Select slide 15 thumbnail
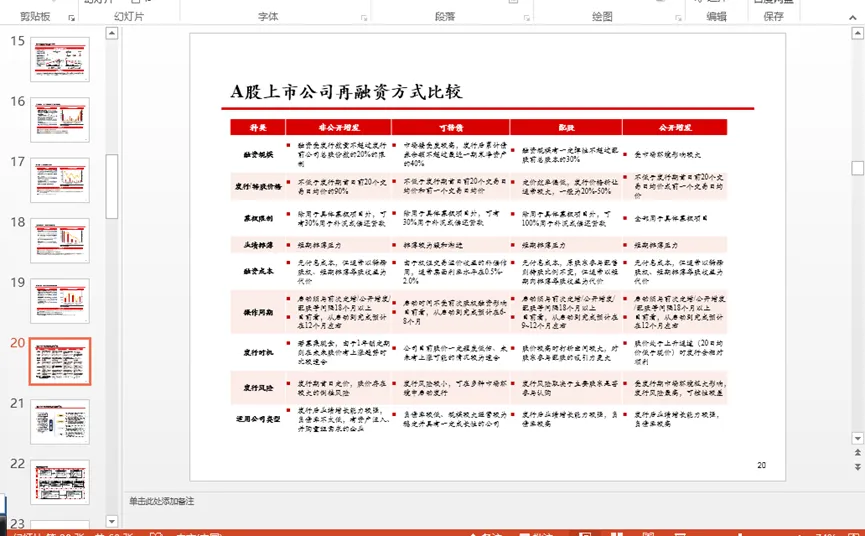 pyautogui.click(x=60, y=60)
